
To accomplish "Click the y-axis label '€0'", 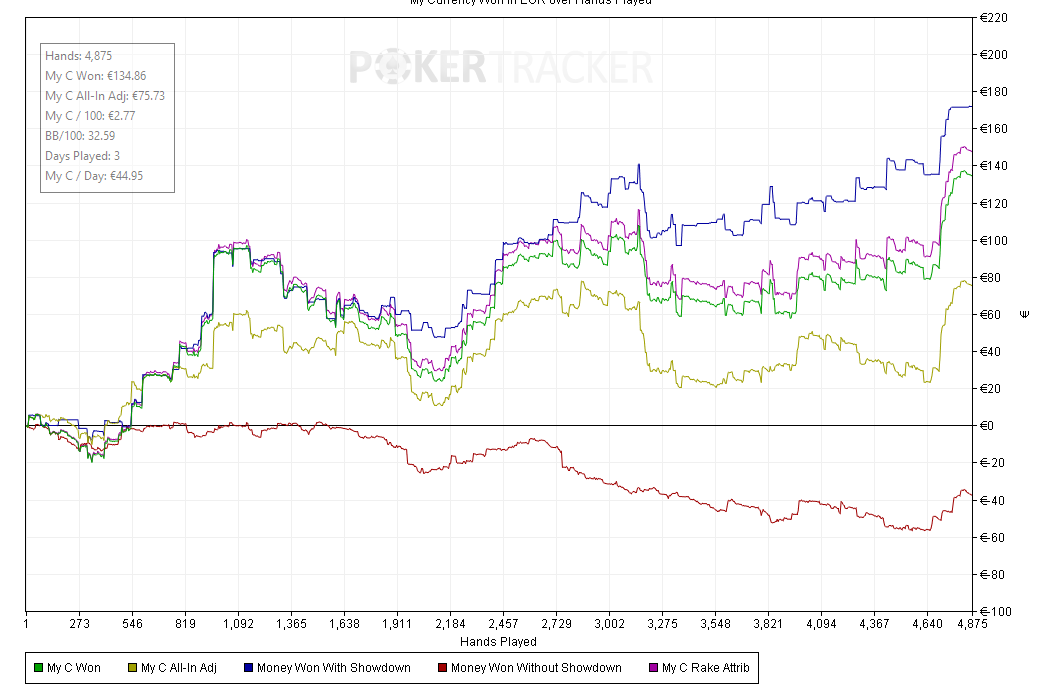I will pos(987,426).
